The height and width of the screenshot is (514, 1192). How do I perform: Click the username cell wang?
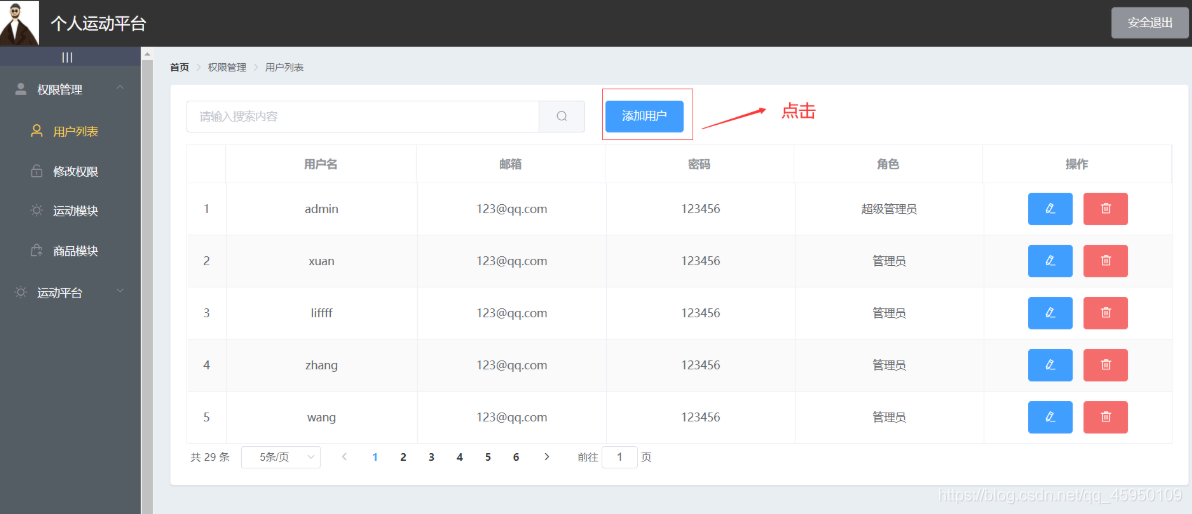322,417
